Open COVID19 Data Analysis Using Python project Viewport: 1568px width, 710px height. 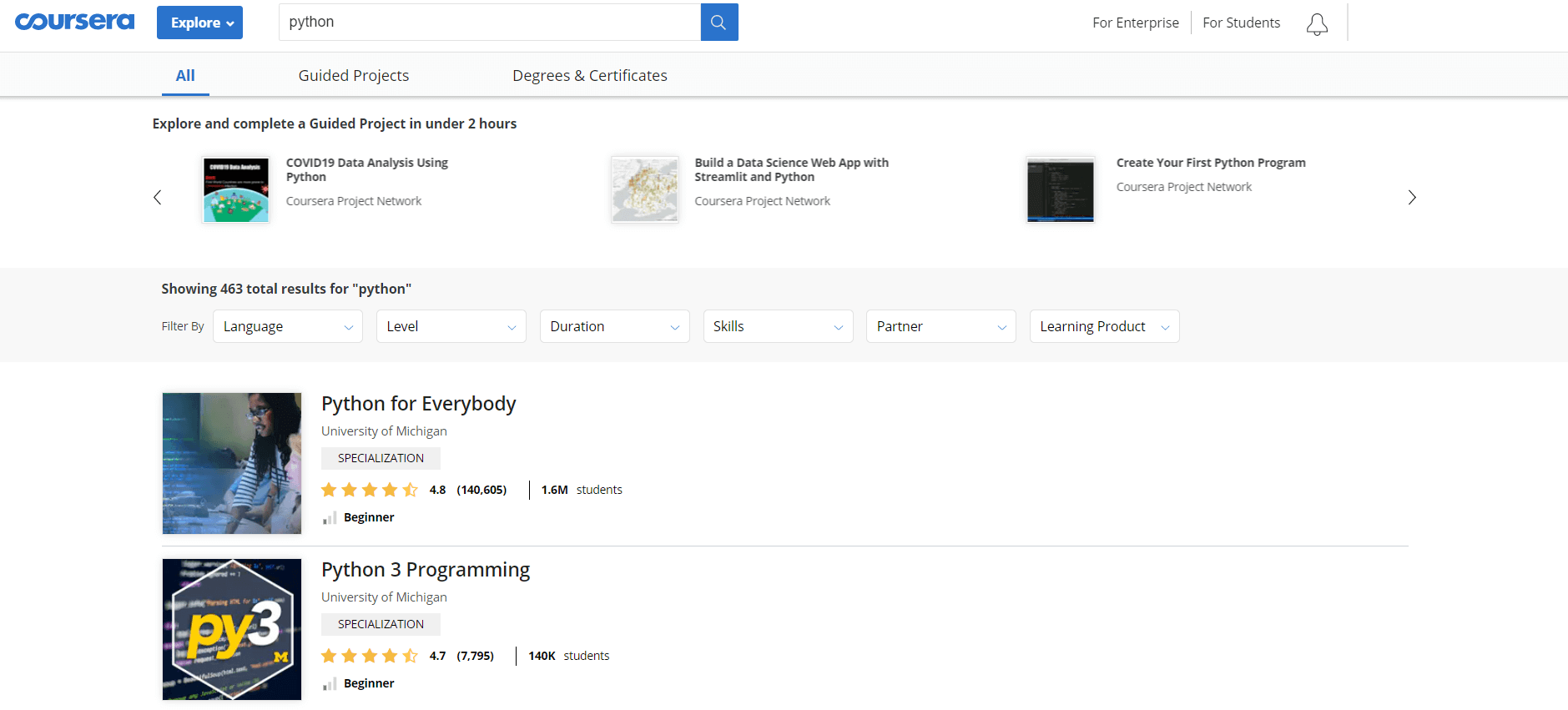pyautogui.click(x=367, y=169)
